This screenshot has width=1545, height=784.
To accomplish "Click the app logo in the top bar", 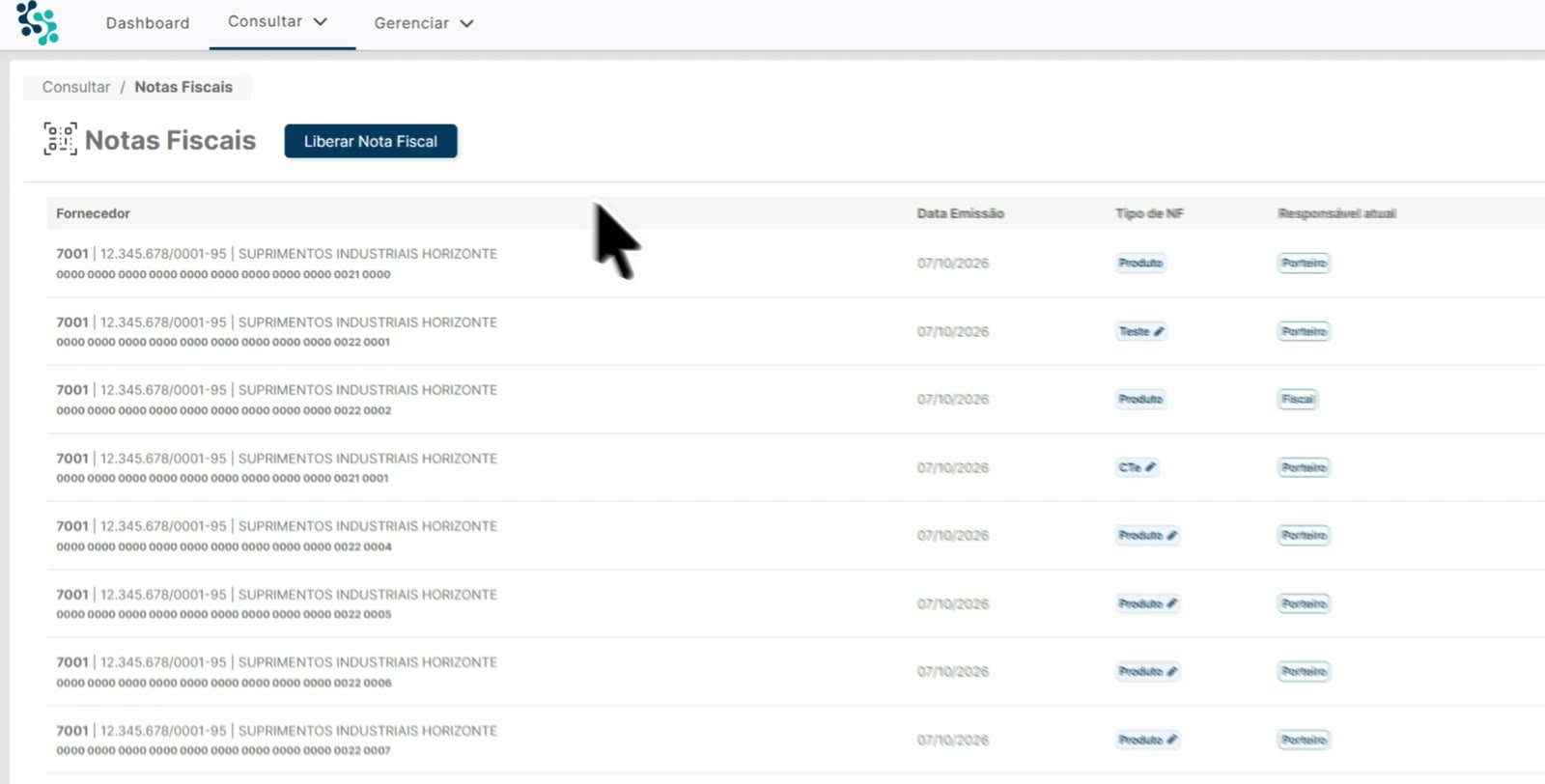I will pyautogui.click(x=38, y=22).
